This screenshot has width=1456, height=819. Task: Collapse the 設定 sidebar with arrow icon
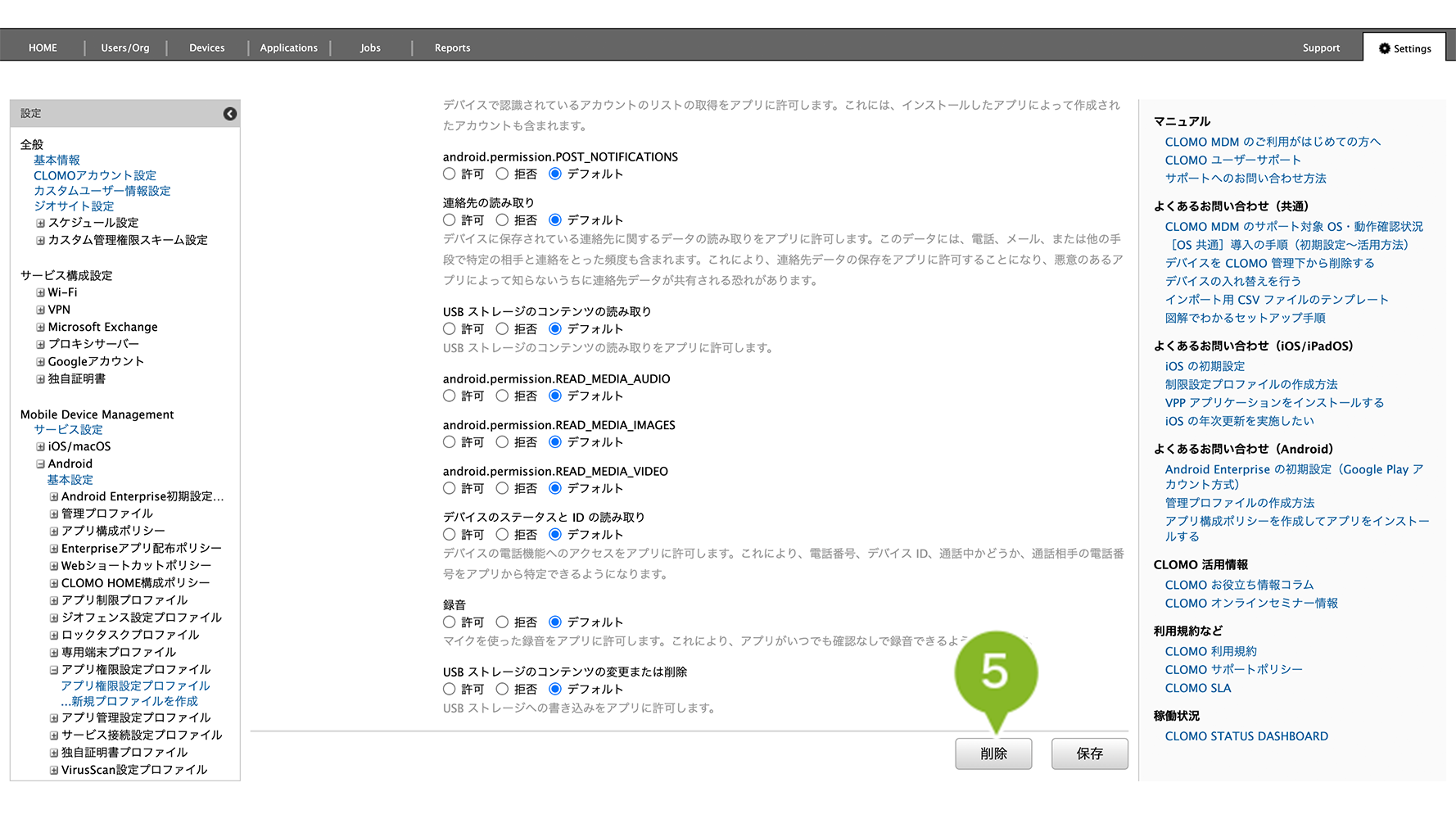230,114
